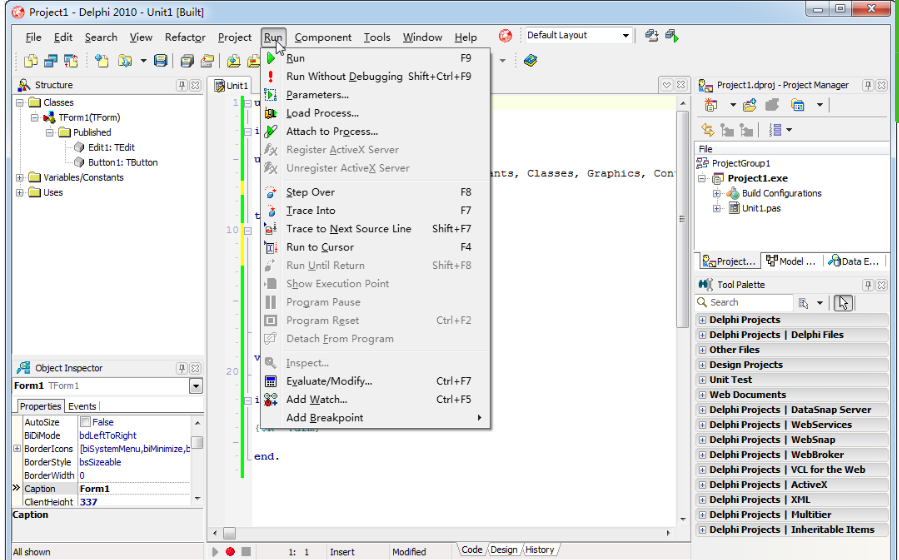The height and width of the screenshot is (560, 899).
Task: Open Evaluate/Modify... dialog entry
Action: tap(376, 381)
